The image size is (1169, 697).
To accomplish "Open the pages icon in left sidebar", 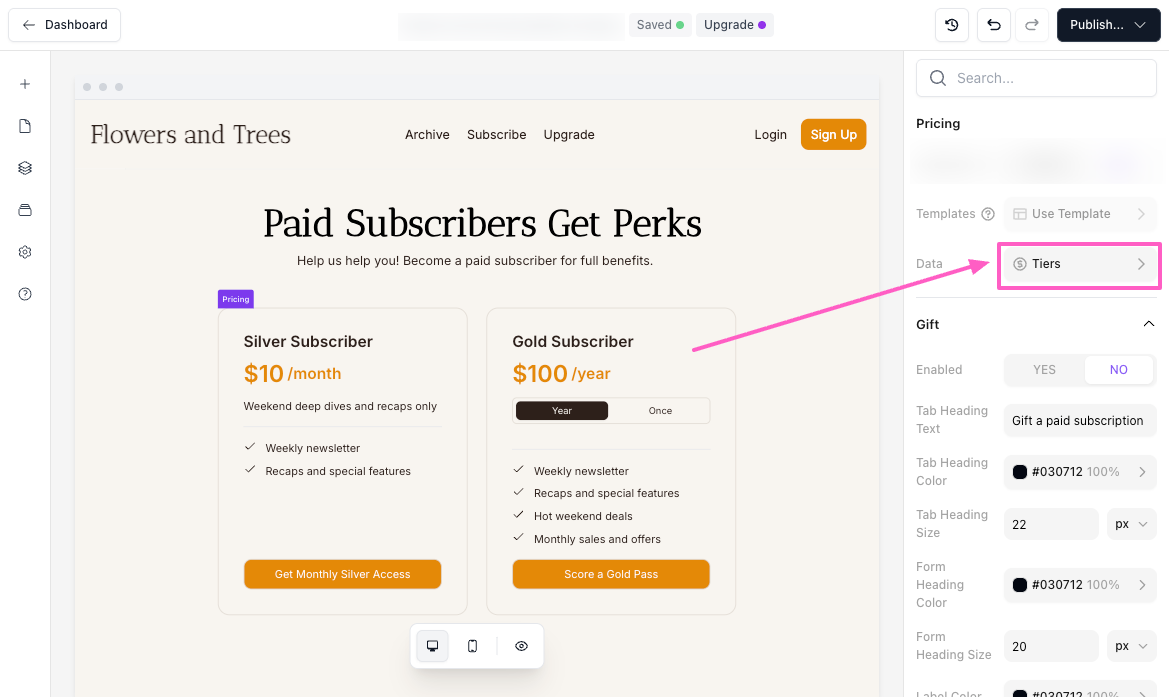I will point(25,126).
